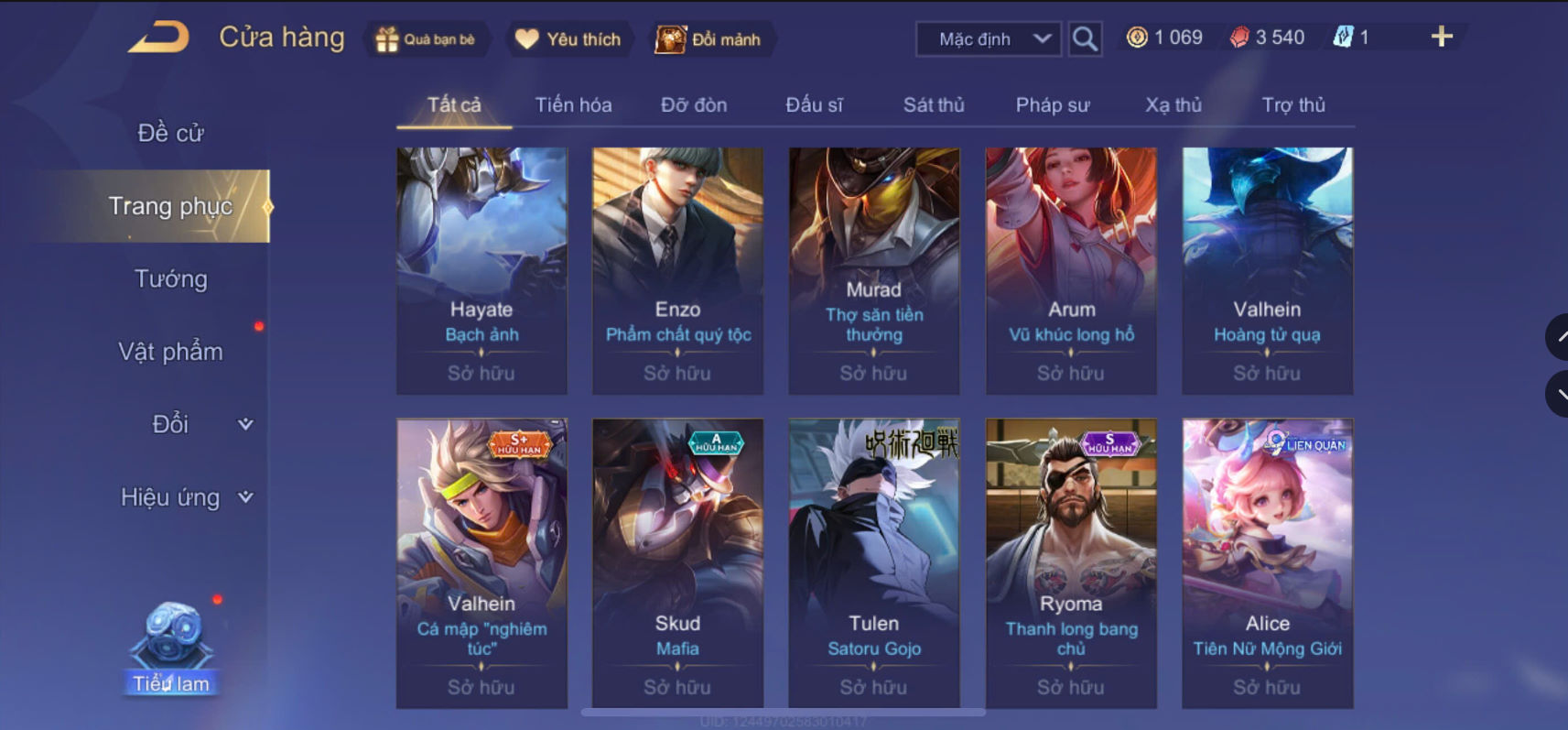Click the up arrow on right edge
Image resolution: width=1568 pixels, height=730 pixels.
(1557, 336)
